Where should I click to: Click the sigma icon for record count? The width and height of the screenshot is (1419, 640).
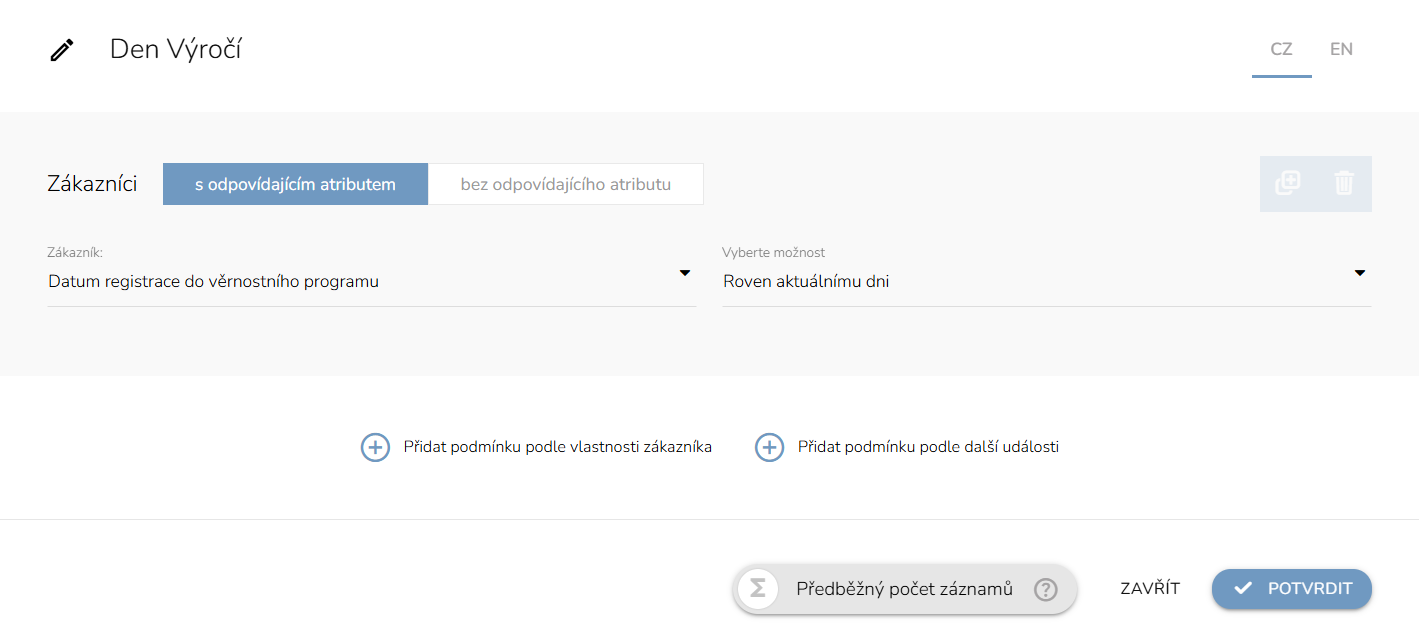[x=758, y=589]
